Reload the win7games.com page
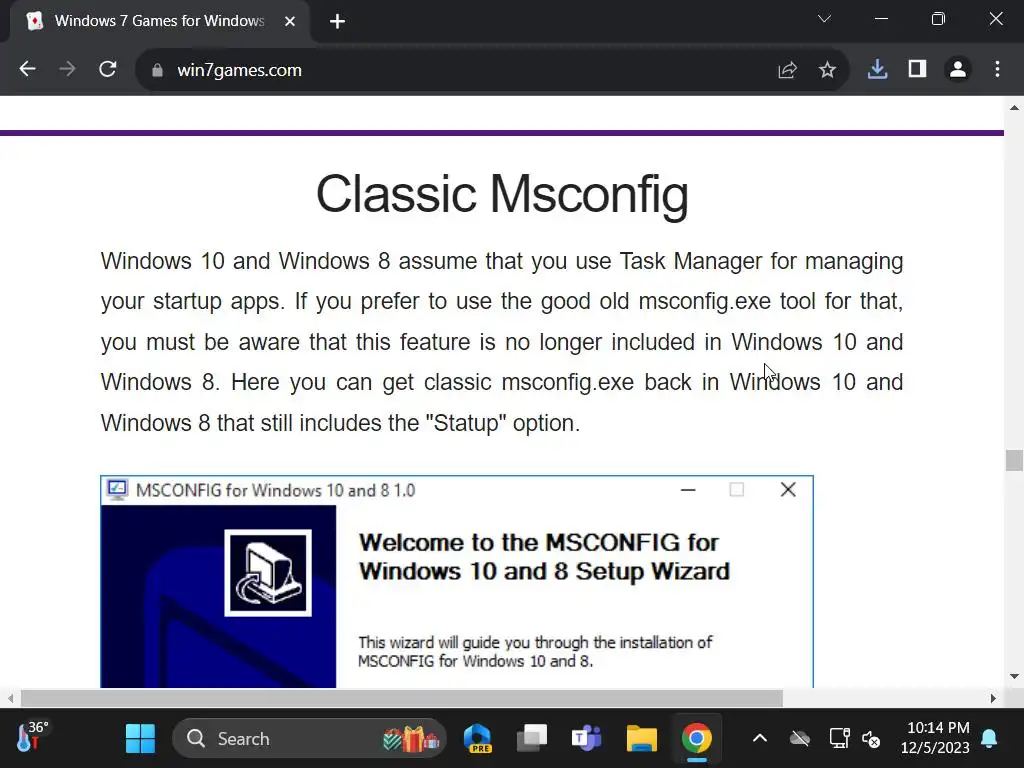 108,69
